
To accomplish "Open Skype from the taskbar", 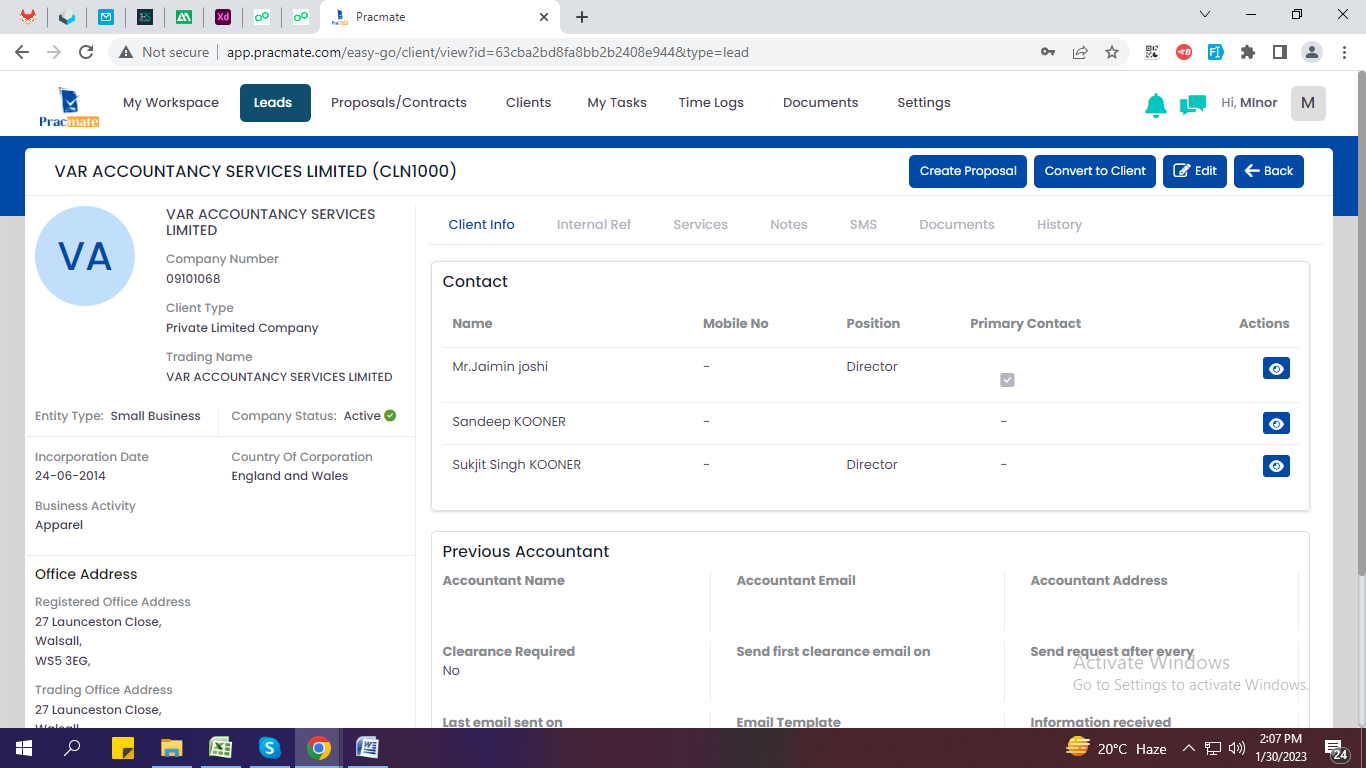I will (269, 748).
